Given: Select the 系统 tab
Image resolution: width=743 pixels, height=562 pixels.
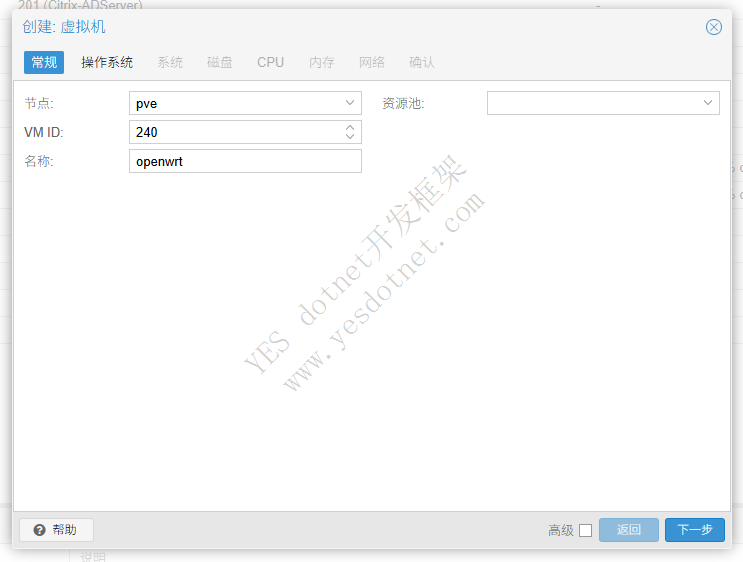Looking at the screenshot, I should (x=170, y=63).
